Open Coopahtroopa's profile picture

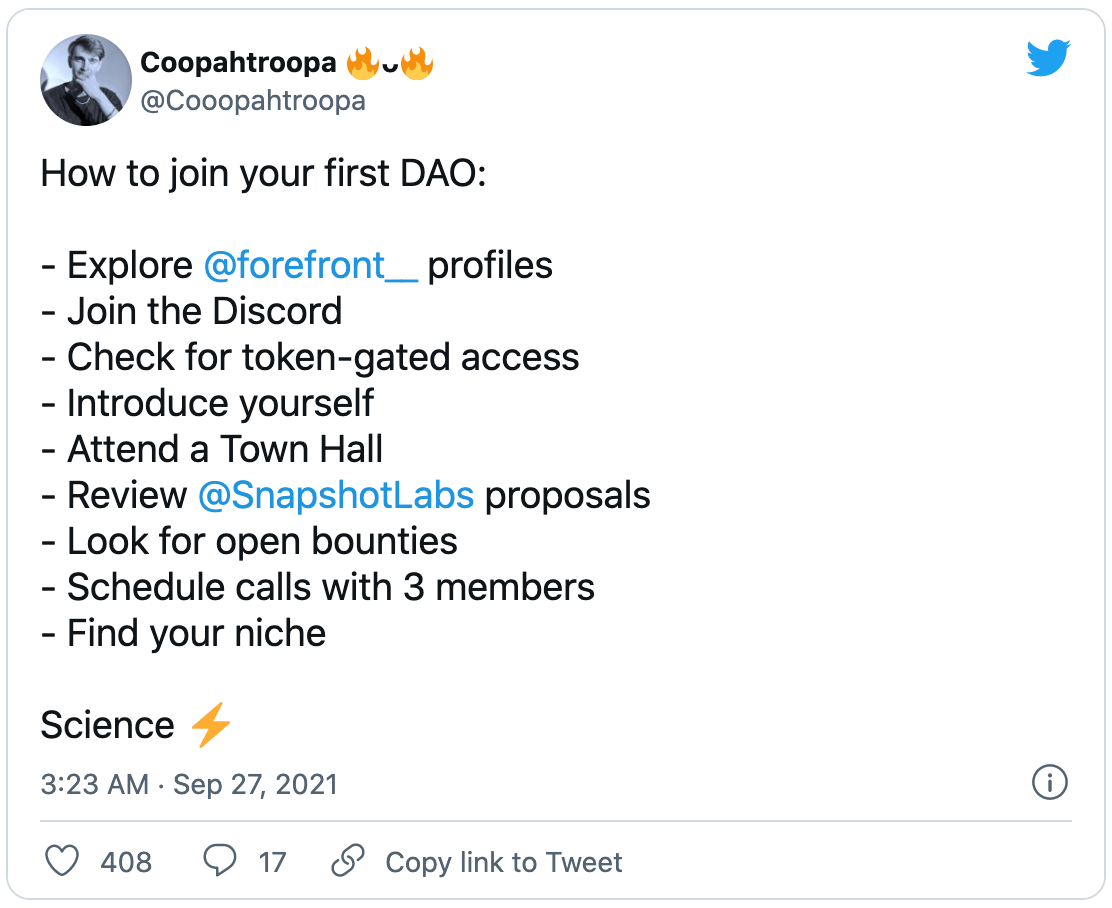point(85,80)
